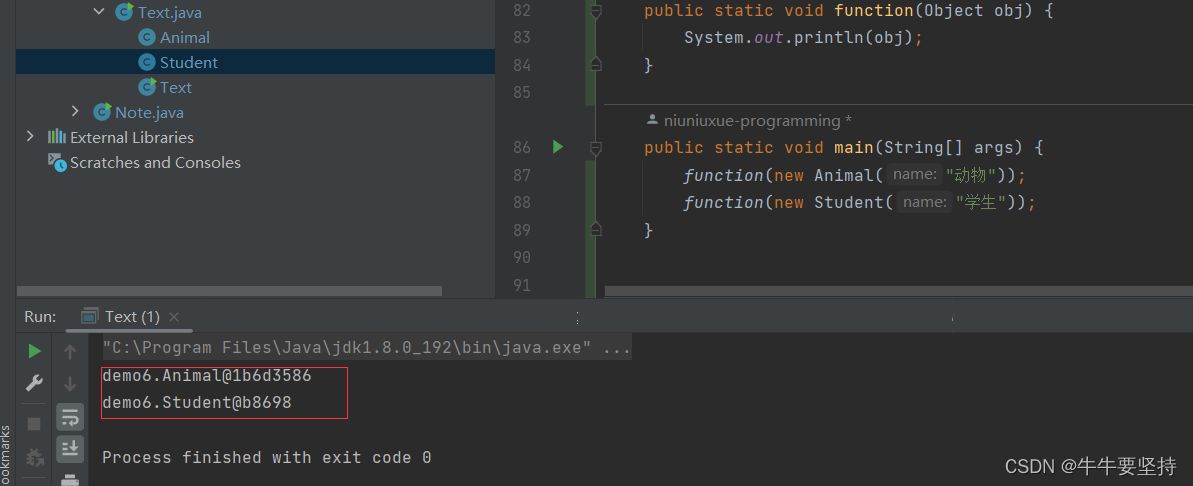Toggle soft-wrap in the console output
This screenshot has height=486, width=1193.
point(70,416)
